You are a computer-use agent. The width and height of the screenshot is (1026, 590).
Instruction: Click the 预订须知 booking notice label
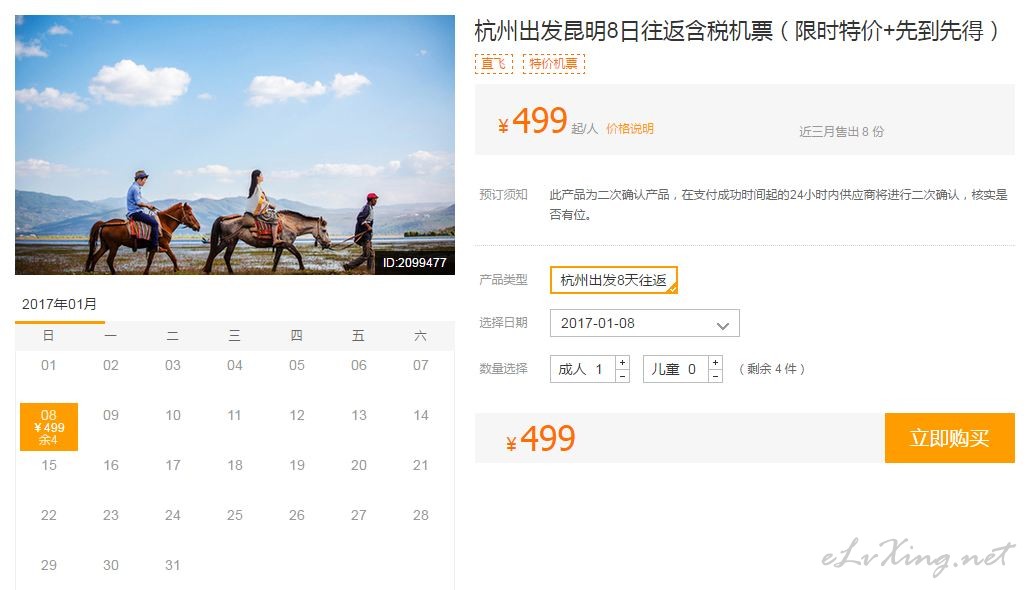tap(503, 194)
